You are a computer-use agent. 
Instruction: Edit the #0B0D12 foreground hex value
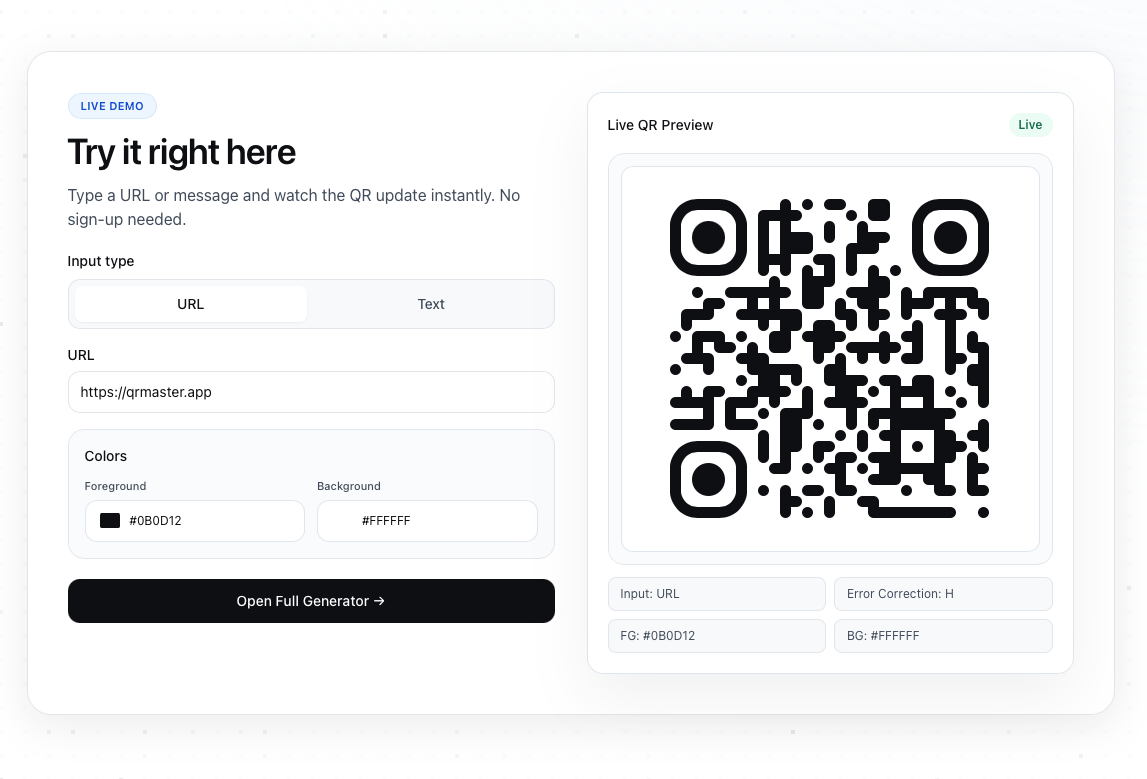click(x=155, y=521)
